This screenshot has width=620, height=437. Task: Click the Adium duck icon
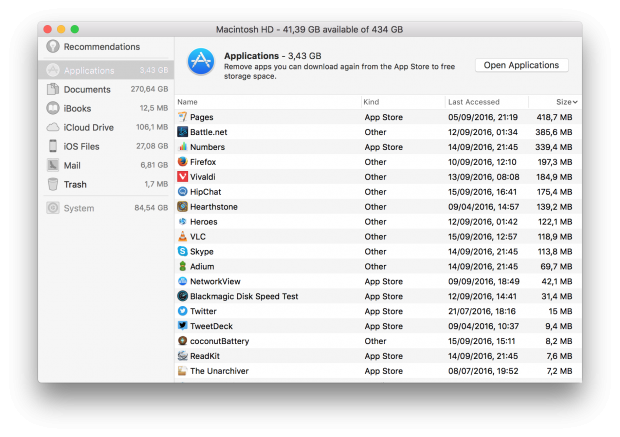[182, 266]
